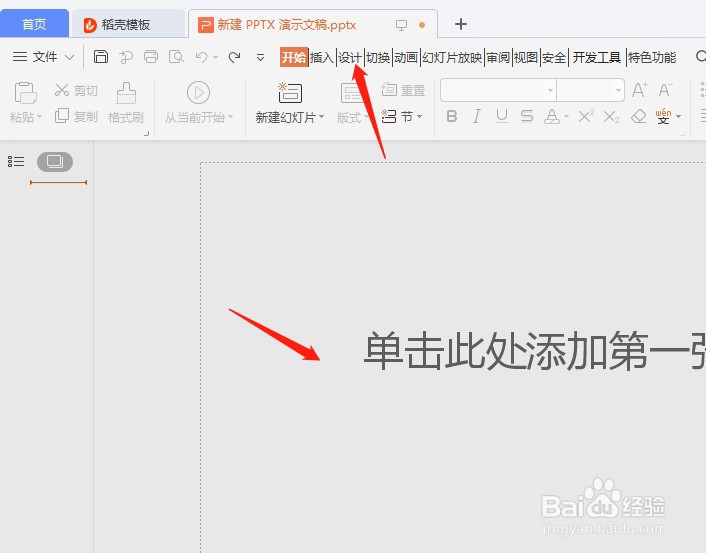
Task: Open font color dropdown arrow
Action: tap(566, 117)
